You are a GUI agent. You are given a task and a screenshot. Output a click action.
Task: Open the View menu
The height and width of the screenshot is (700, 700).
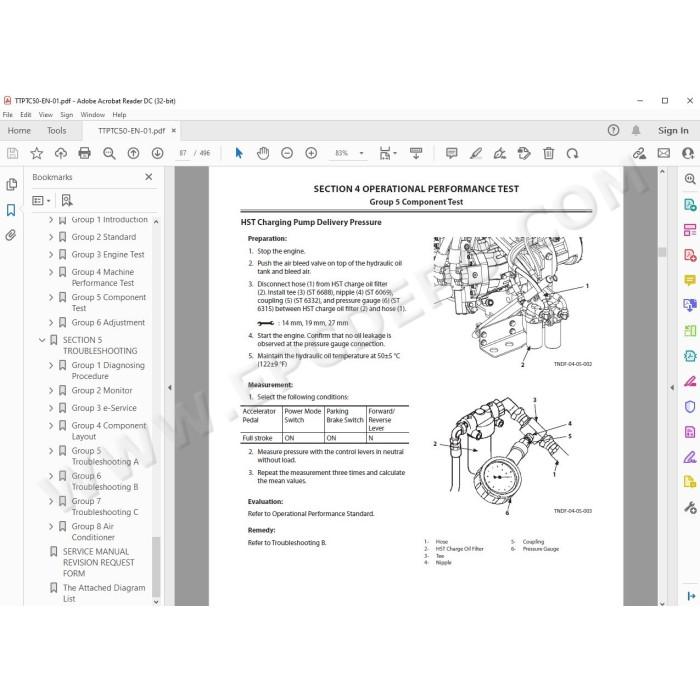tap(46, 115)
